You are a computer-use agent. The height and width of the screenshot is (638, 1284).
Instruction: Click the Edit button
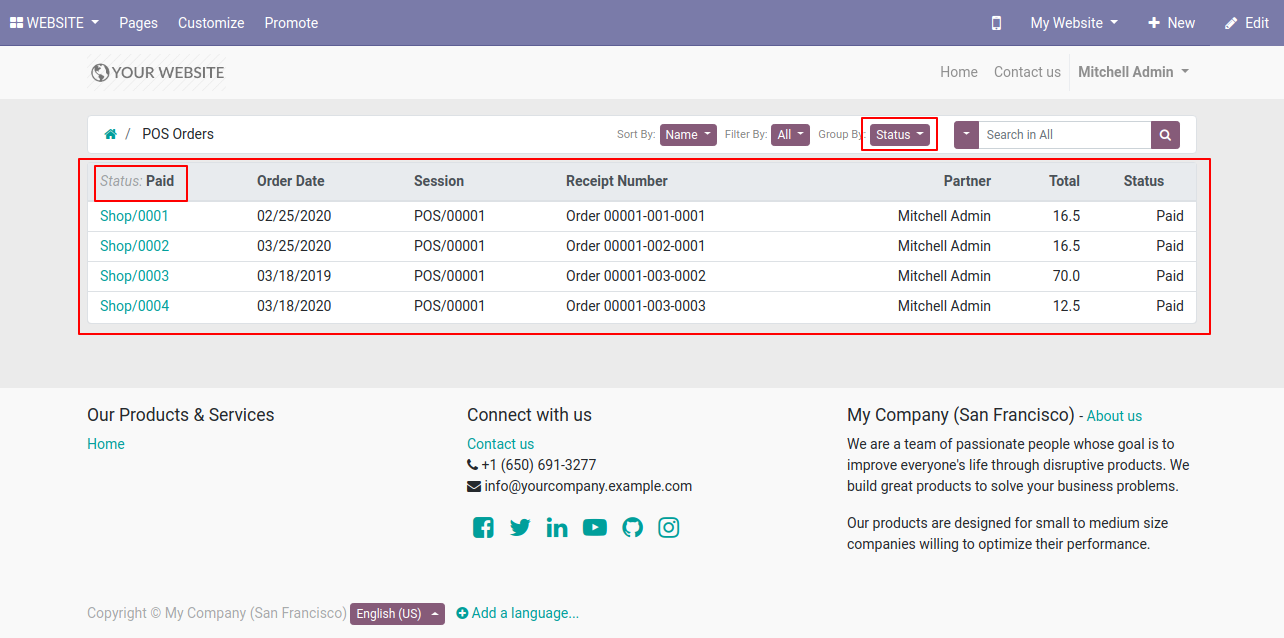pyautogui.click(x=1247, y=23)
